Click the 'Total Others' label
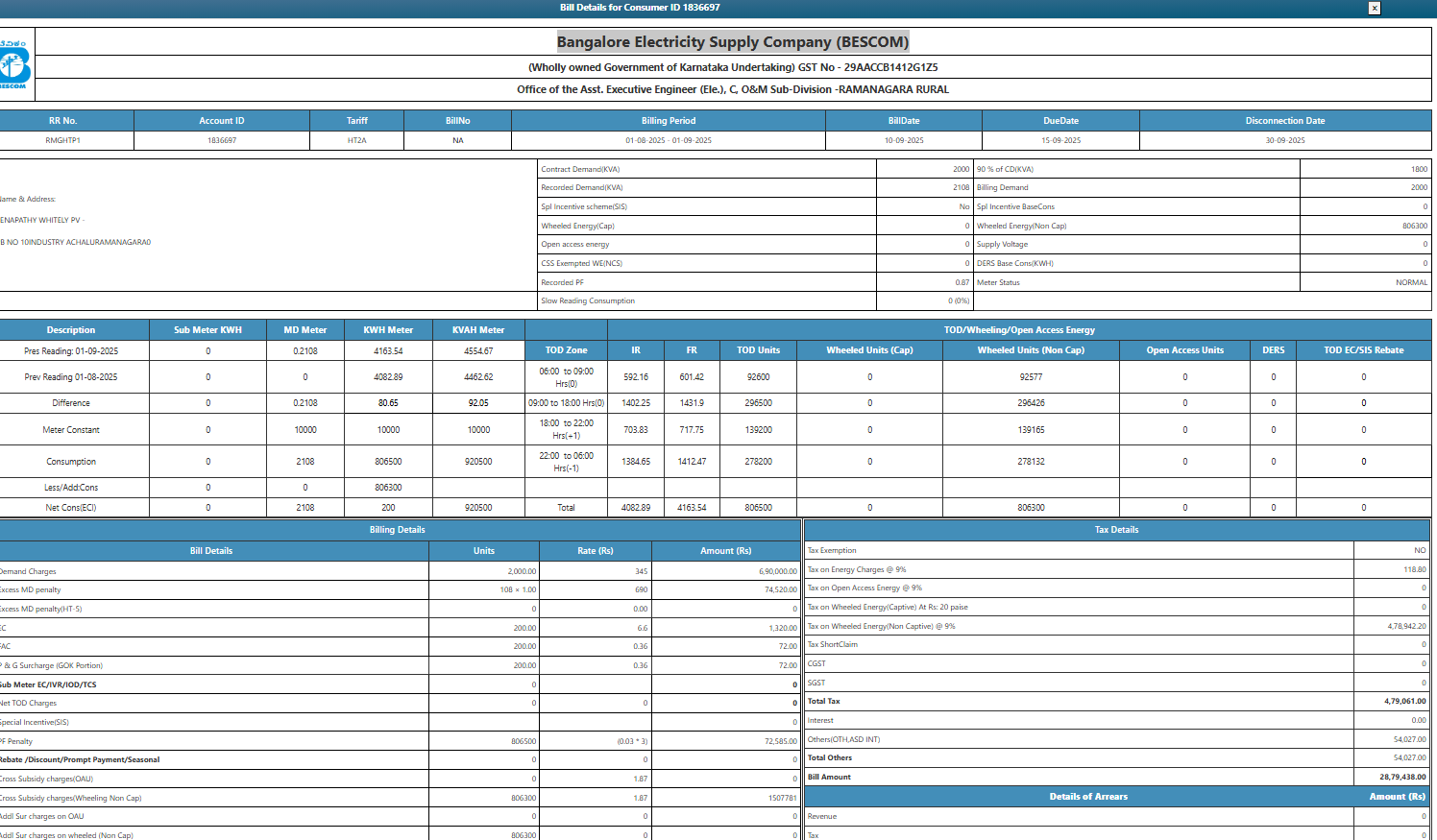1437x840 pixels. click(830, 758)
